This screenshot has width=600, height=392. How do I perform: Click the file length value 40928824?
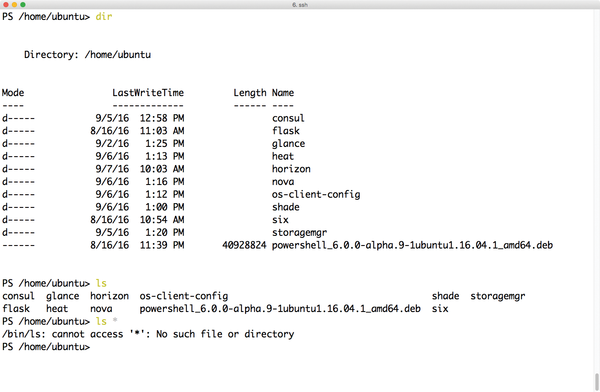[x=244, y=245]
